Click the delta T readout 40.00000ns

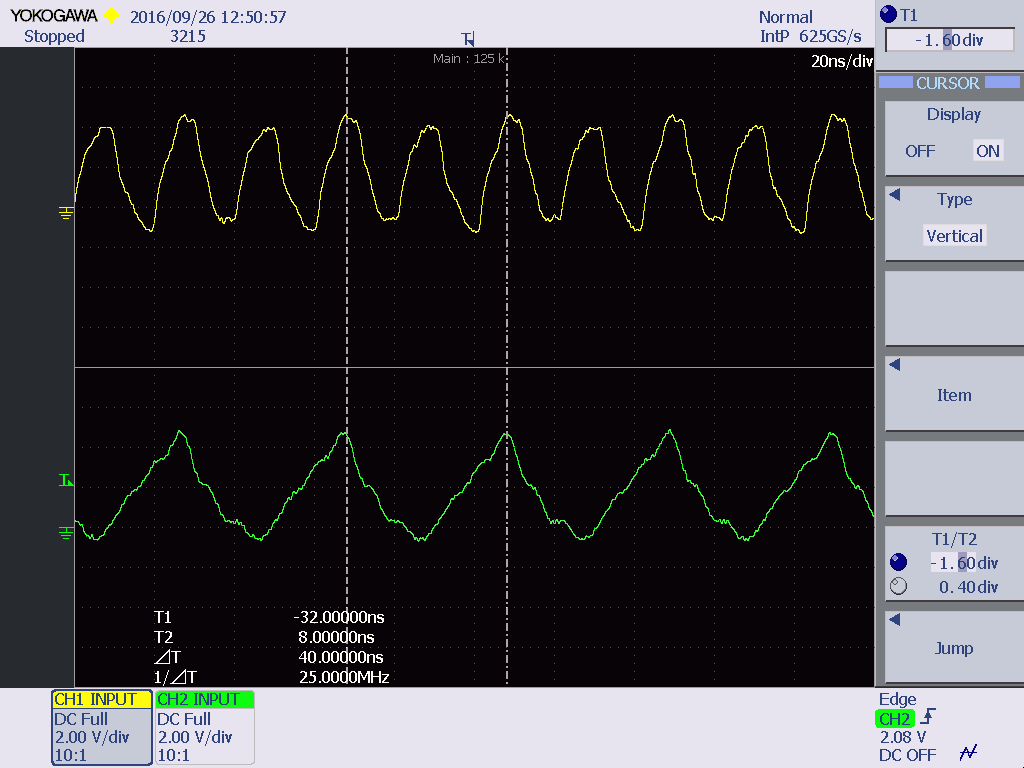coord(341,657)
